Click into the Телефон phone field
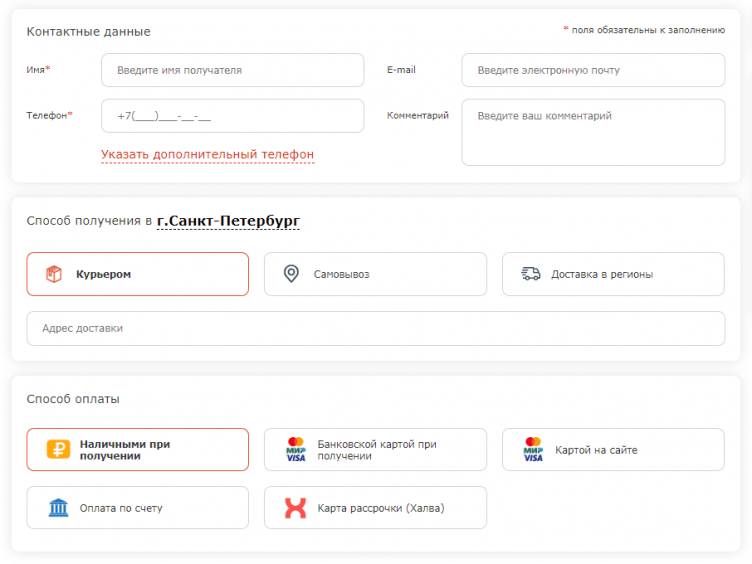This screenshot has width=752, height=564. point(232,116)
